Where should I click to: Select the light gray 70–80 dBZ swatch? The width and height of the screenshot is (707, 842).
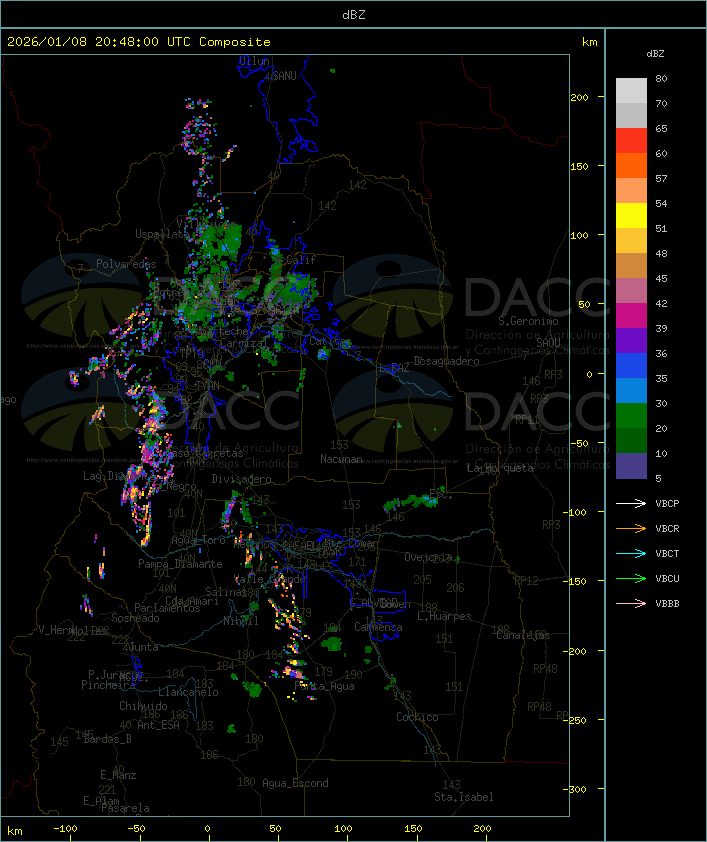(631, 91)
